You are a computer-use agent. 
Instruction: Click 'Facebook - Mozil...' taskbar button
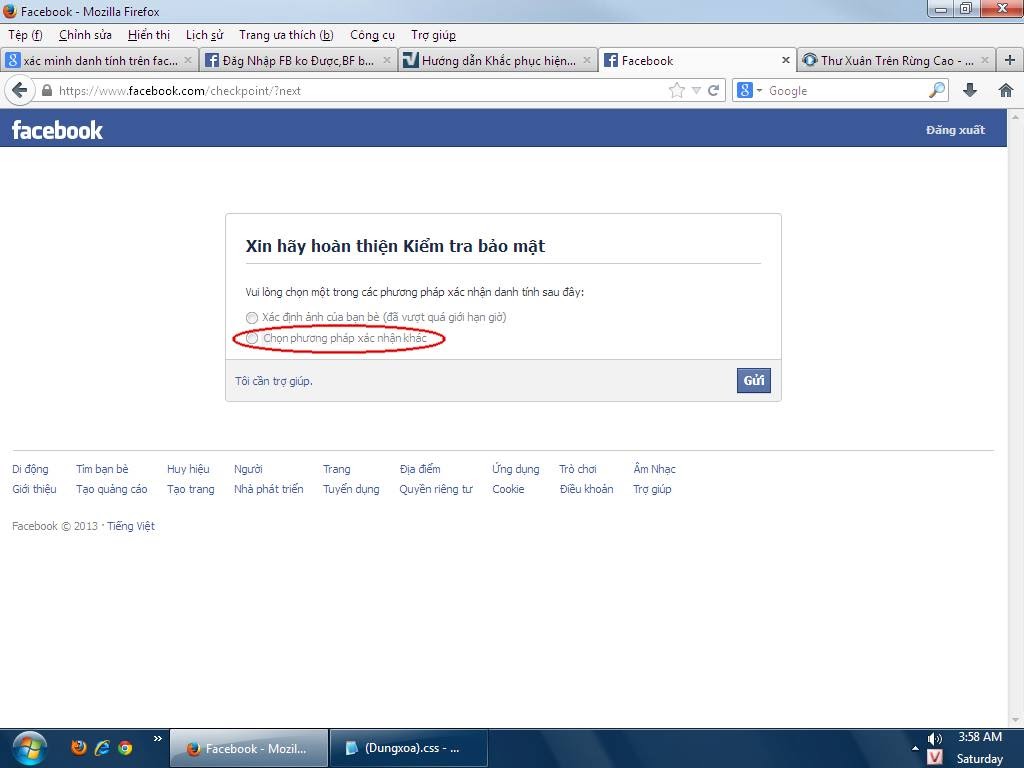point(249,748)
